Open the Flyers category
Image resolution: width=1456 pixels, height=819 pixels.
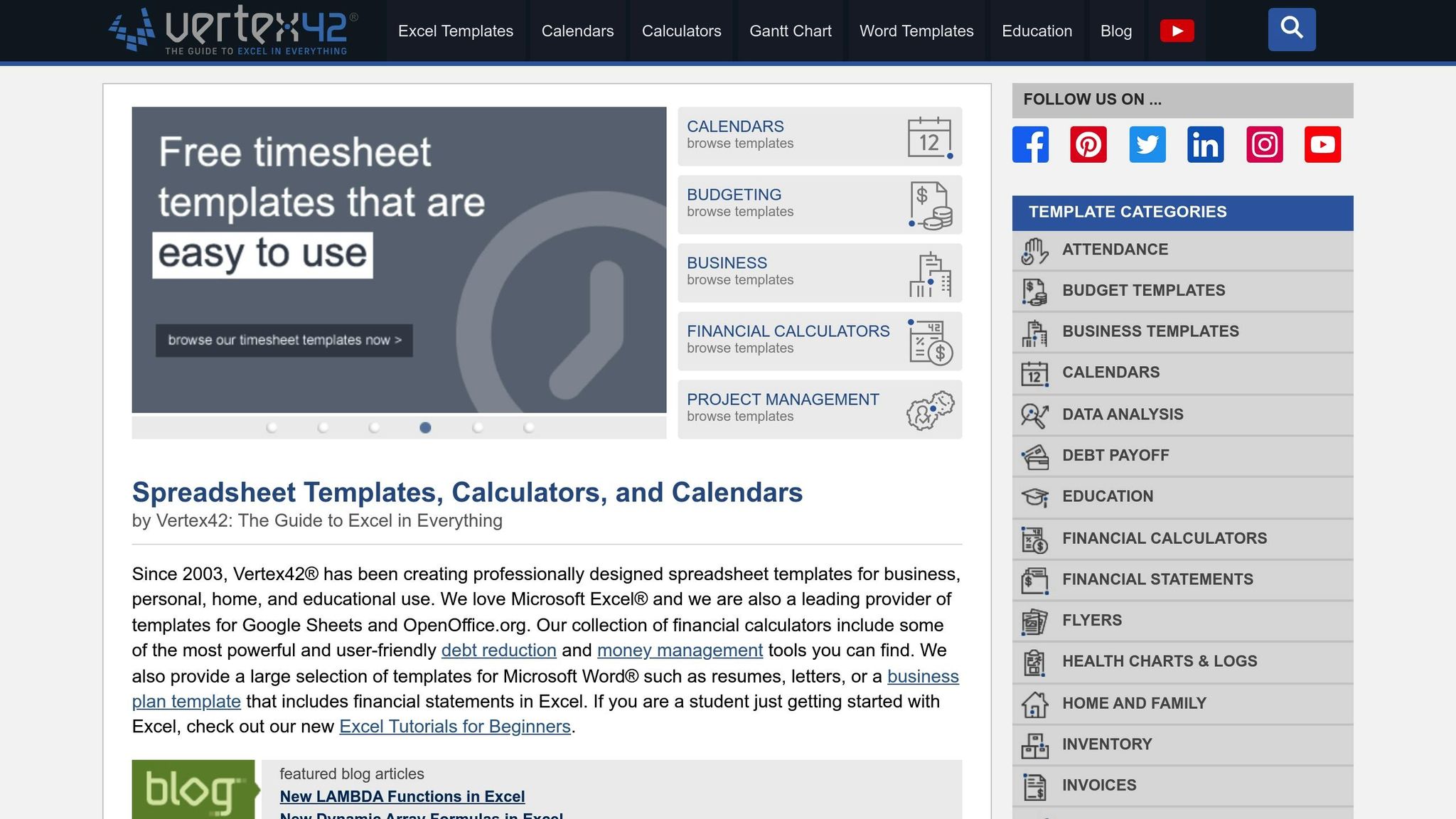[1183, 621]
